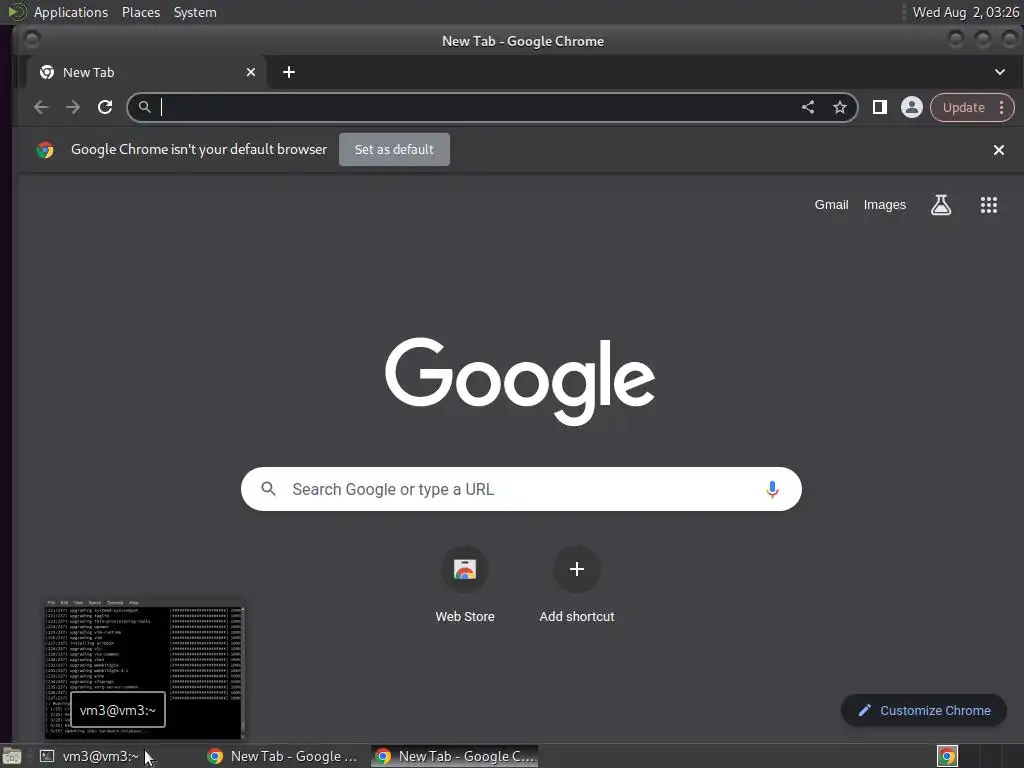The width and height of the screenshot is (1024, 768).
Task: Share this page icon in address bar
Action: 808,107
